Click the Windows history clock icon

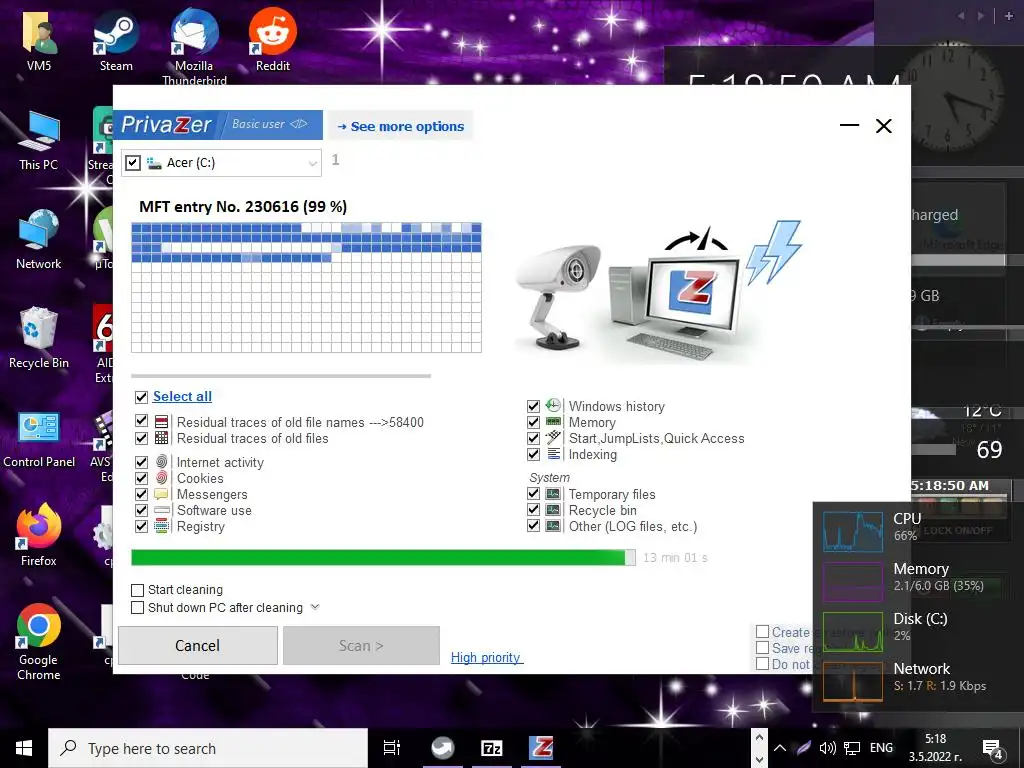click(x=553, y=406)
